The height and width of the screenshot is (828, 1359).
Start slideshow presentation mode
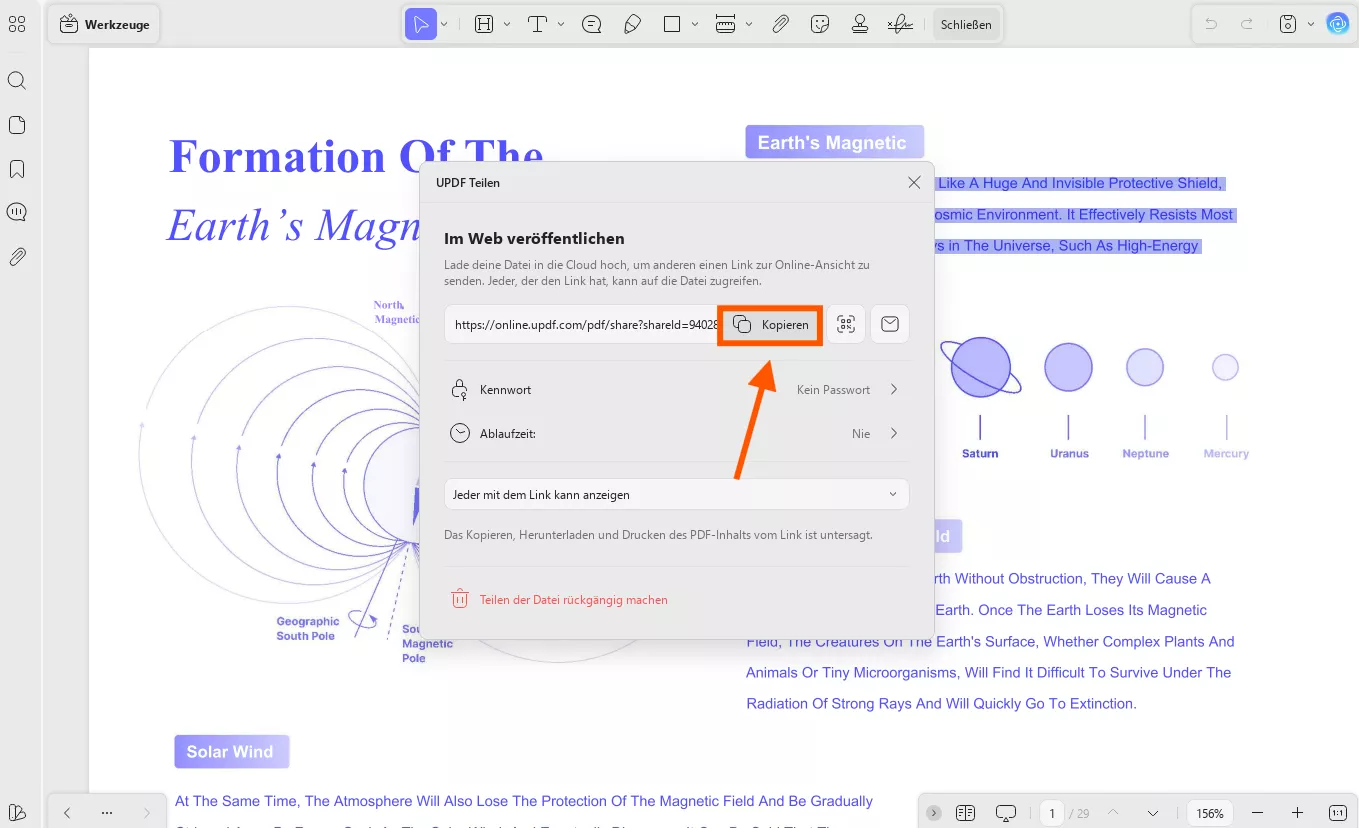coord(1007,813)
